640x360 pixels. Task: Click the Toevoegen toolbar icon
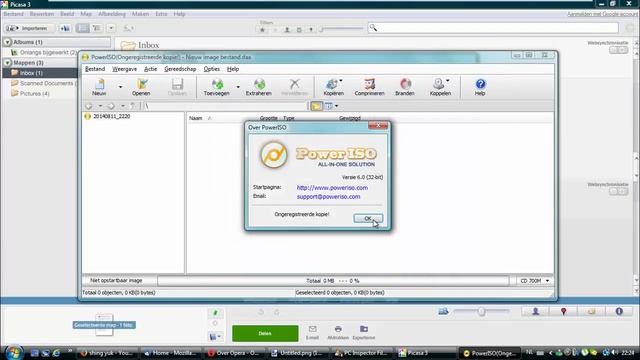[217, 87]
